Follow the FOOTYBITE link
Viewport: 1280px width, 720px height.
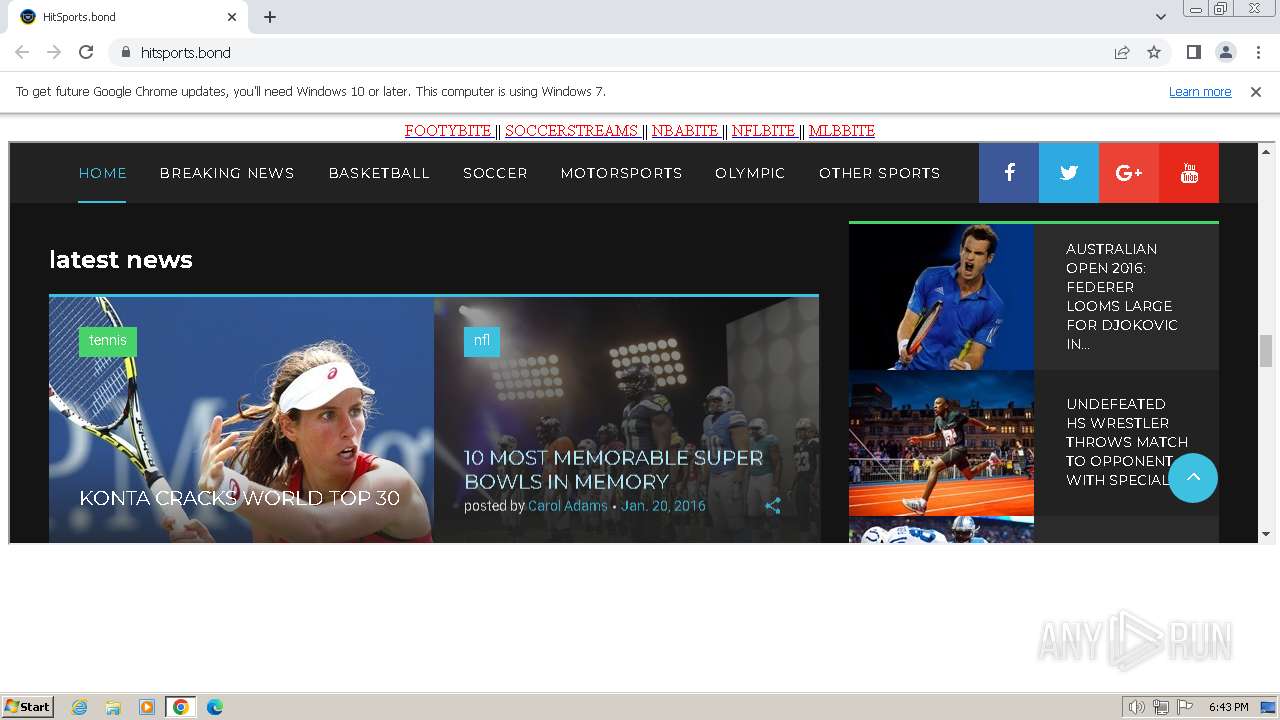click(449, 131)
